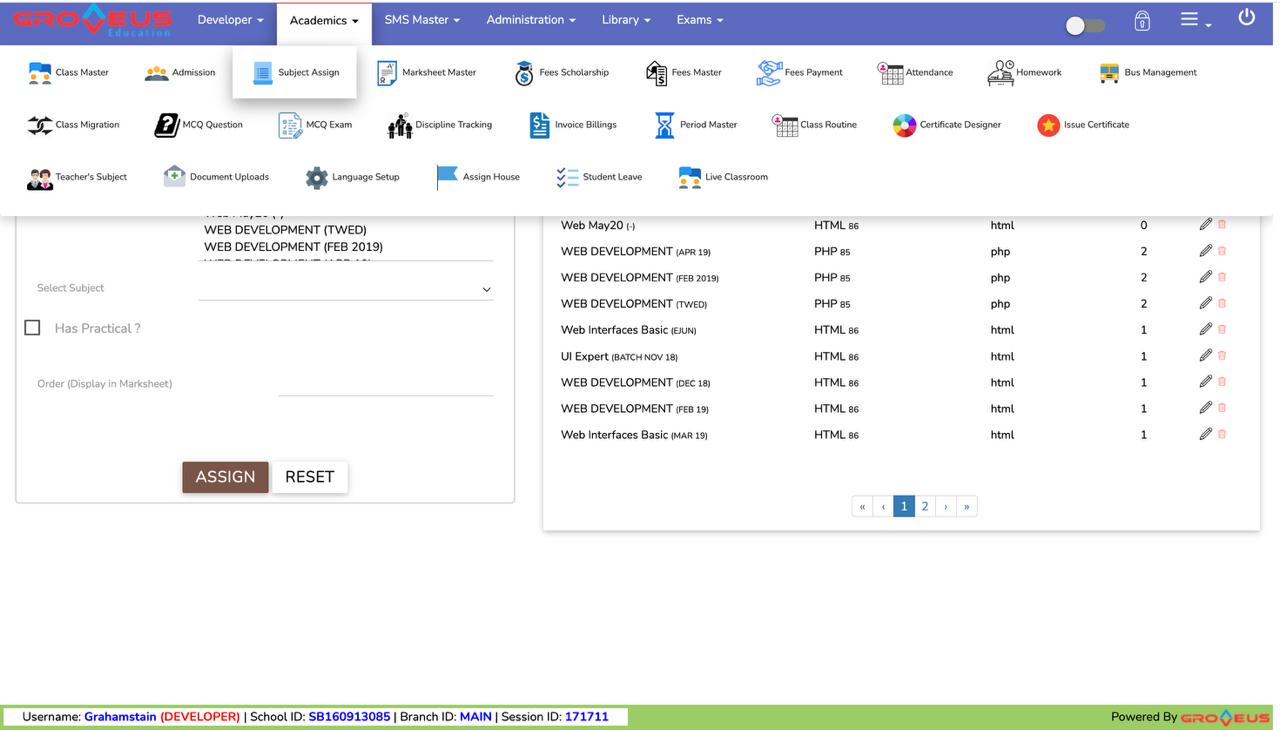Viewport: 1280px width, 730px height.
Task: Click the Fees Scholarship icon
Action: 524,73
